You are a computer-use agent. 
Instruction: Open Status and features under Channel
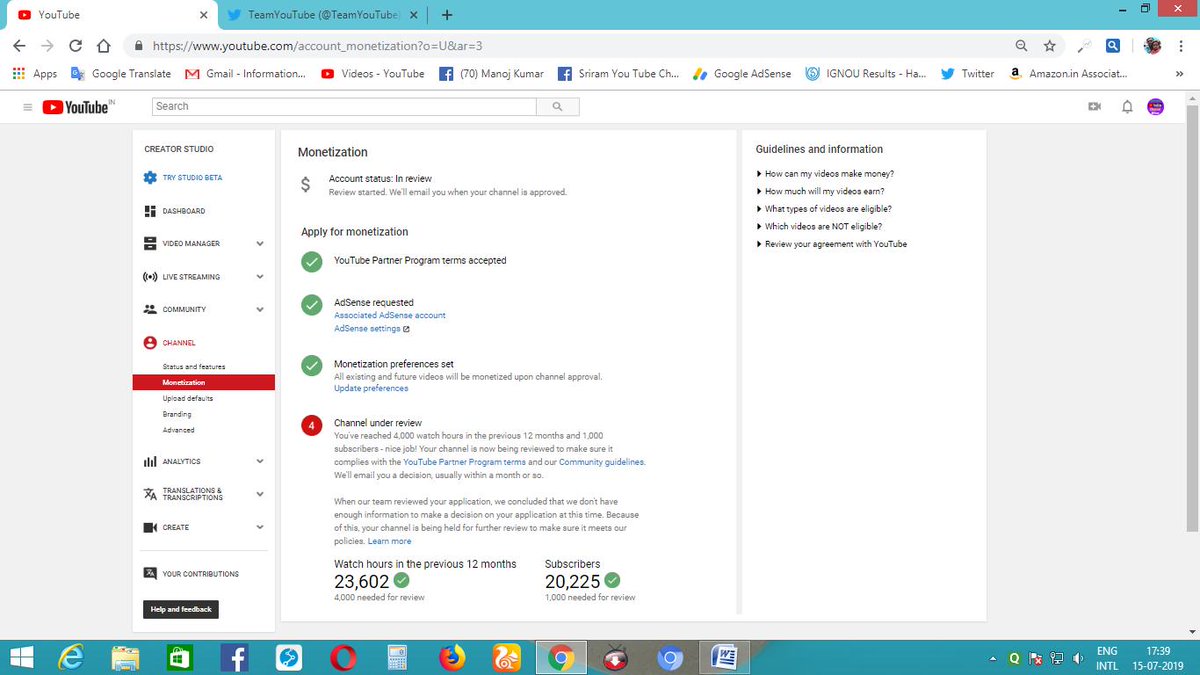(x=194, y=367)
